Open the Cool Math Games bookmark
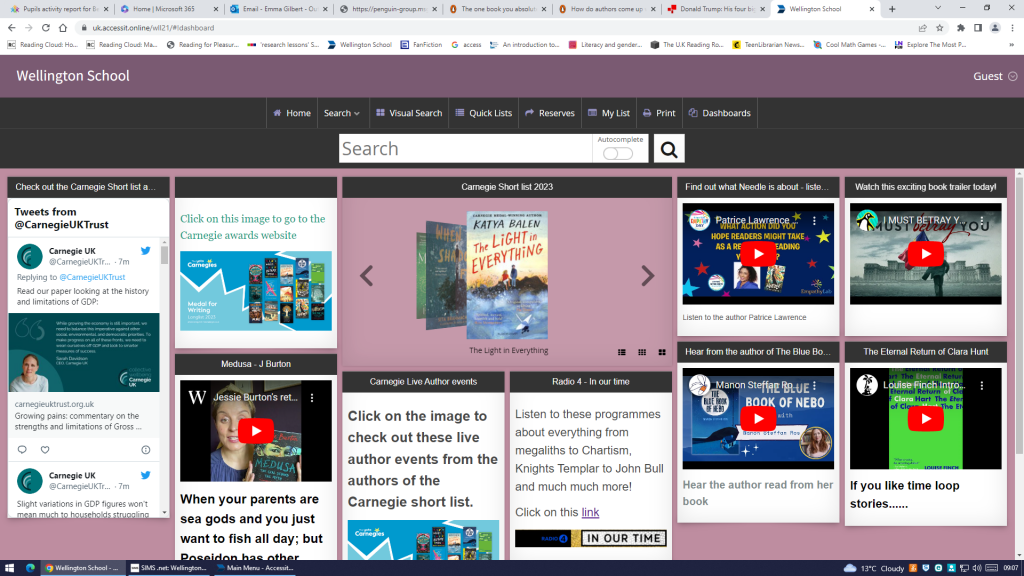 [x=850, y=45]
